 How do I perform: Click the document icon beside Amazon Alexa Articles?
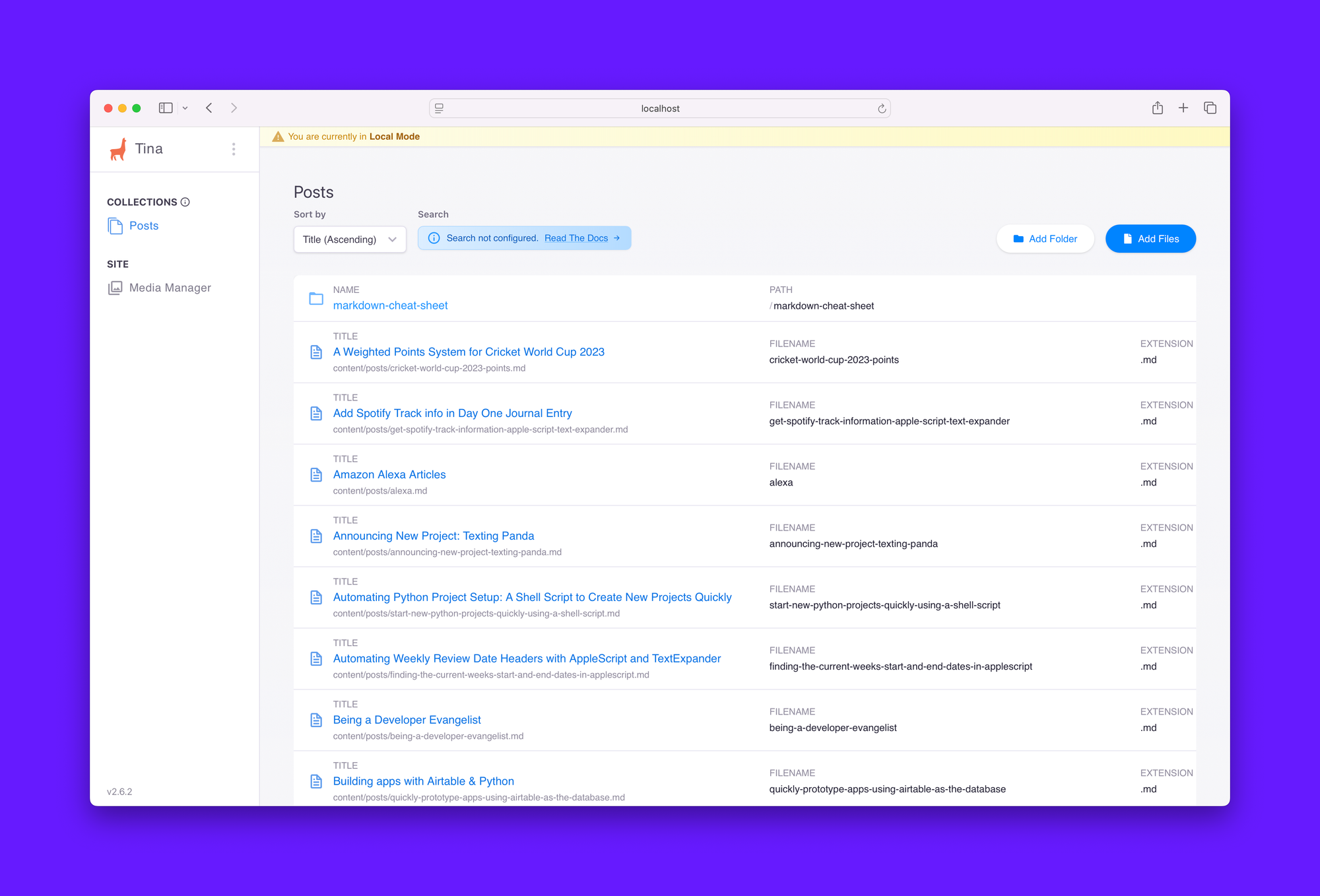(x=316, y=474)
